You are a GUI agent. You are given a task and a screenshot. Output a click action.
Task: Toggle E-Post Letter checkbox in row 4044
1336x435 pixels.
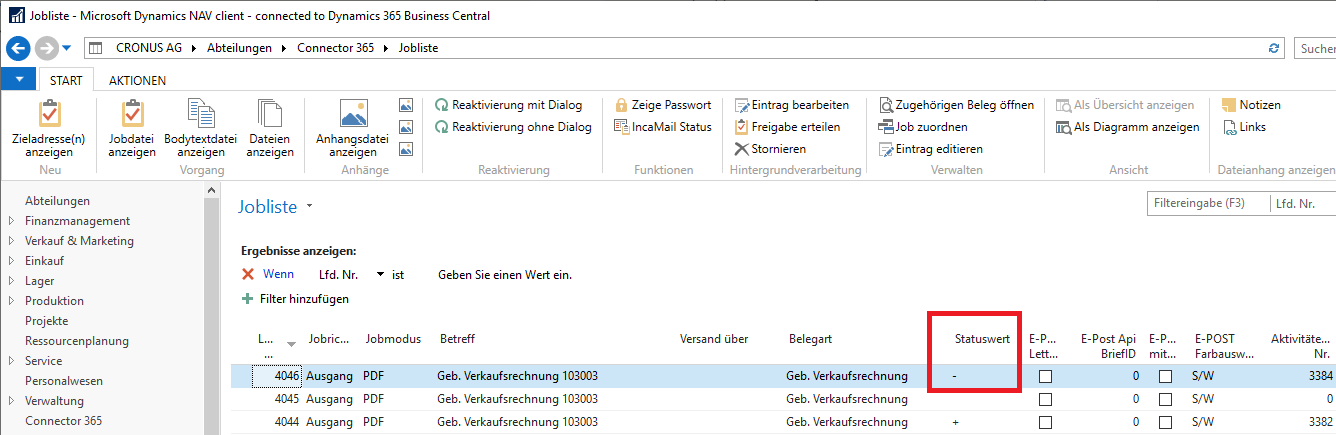pyautogui.click(x=1045, y=422)
